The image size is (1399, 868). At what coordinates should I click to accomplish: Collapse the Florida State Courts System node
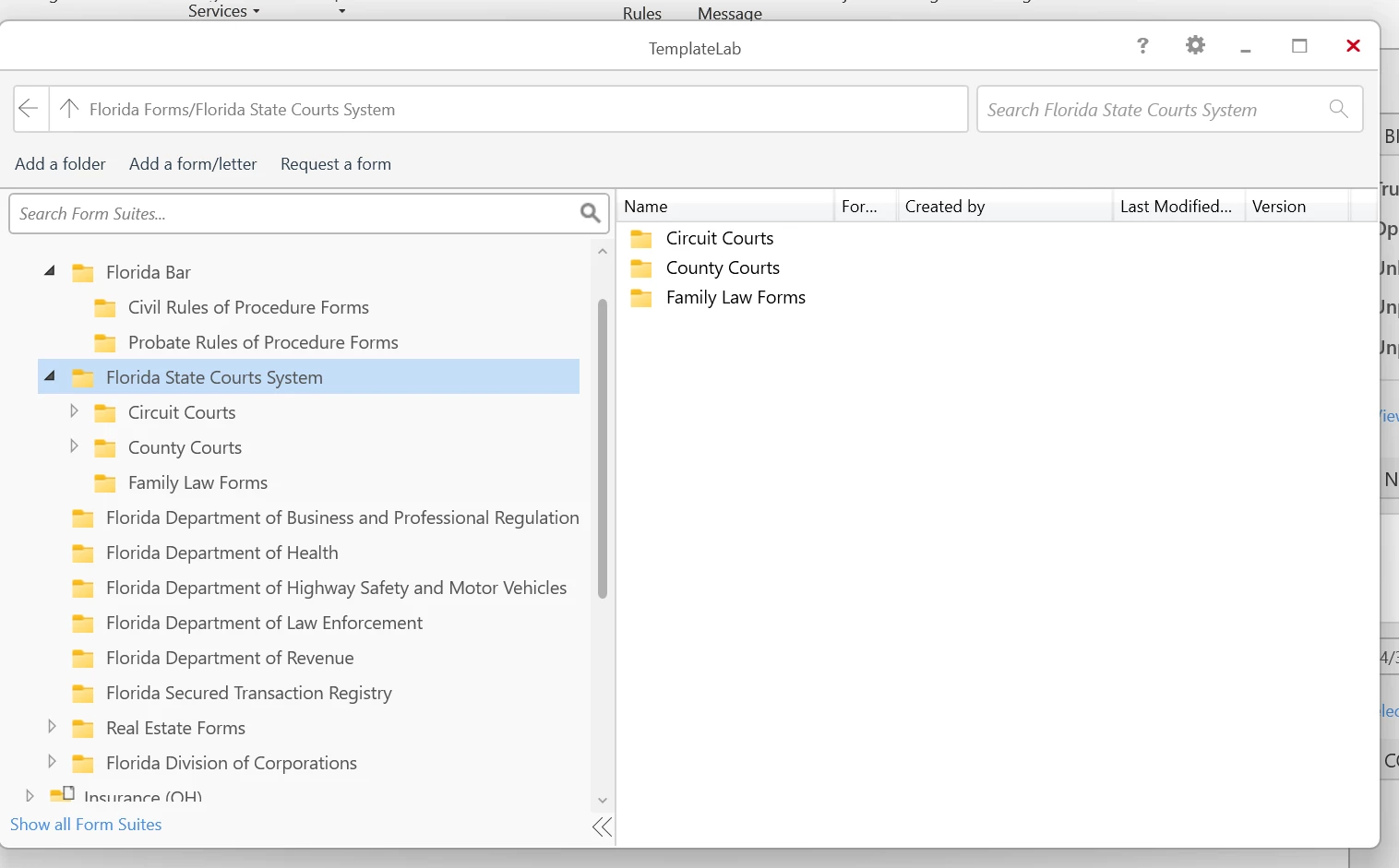[50, 376]
